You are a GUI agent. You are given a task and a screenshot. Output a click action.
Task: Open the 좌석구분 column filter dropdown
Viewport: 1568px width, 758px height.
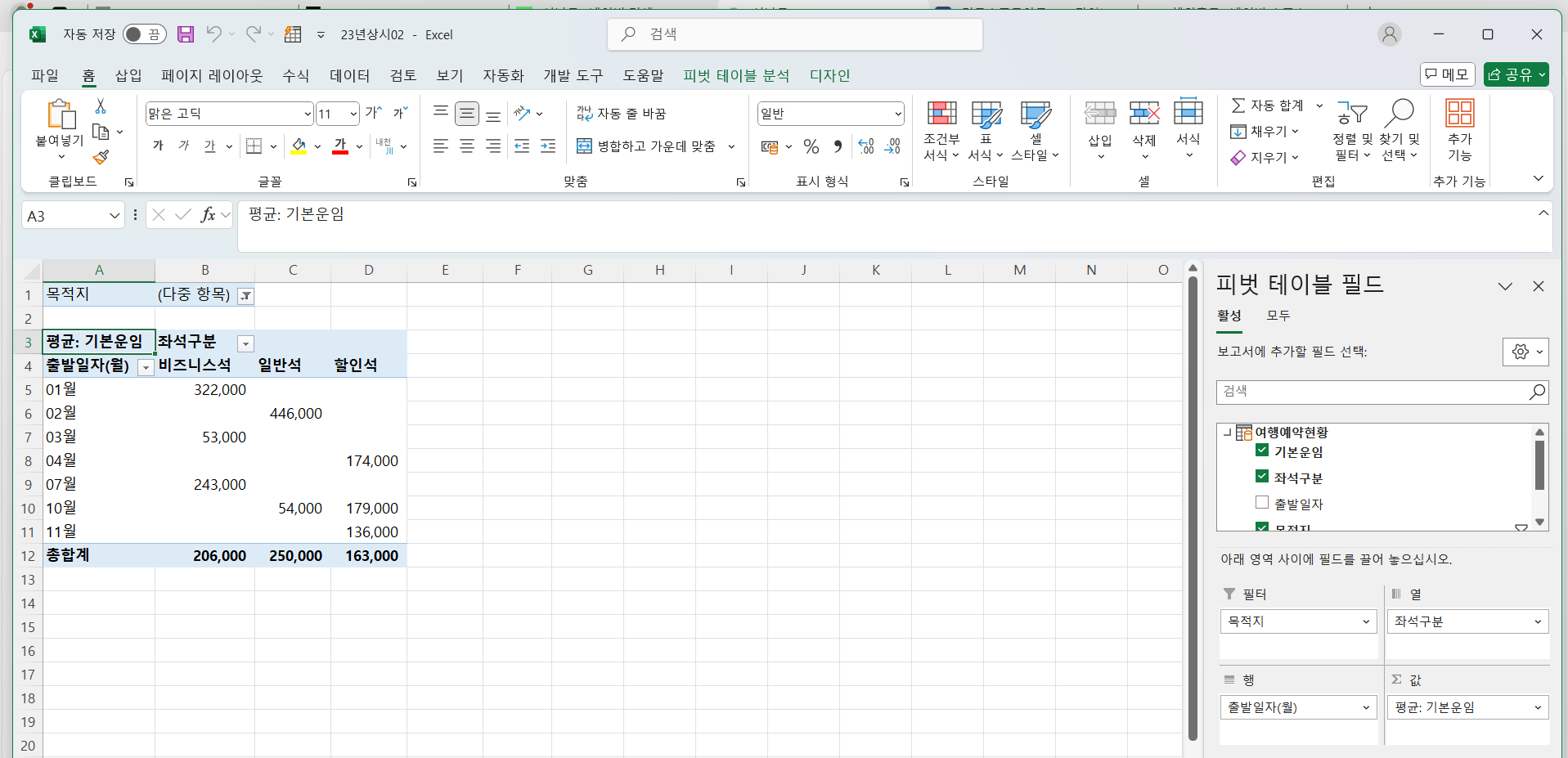tap(245, 343)
